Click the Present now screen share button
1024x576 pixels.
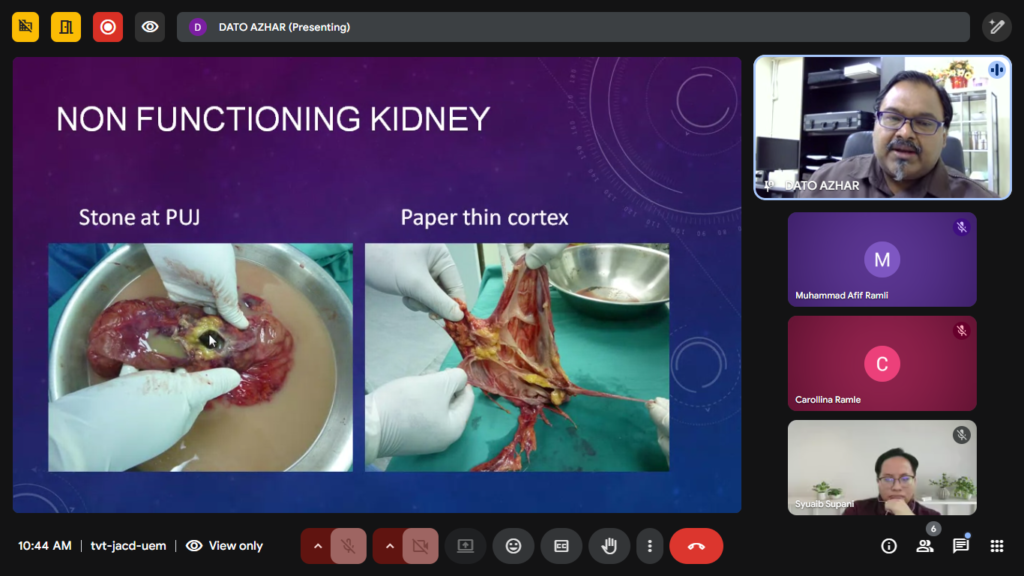(465, 546)
